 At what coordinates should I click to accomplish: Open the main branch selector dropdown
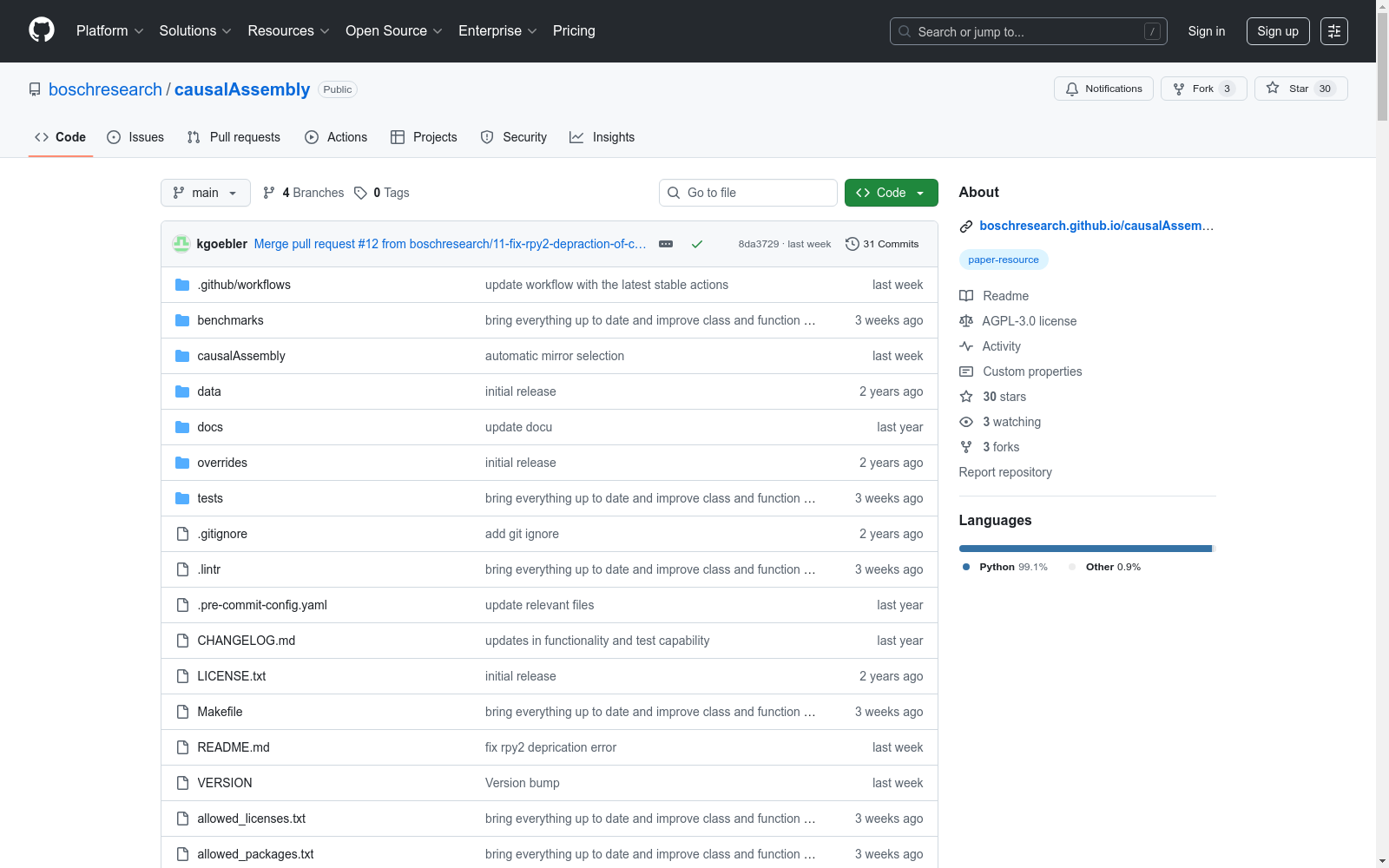click(x=206, y=193)
